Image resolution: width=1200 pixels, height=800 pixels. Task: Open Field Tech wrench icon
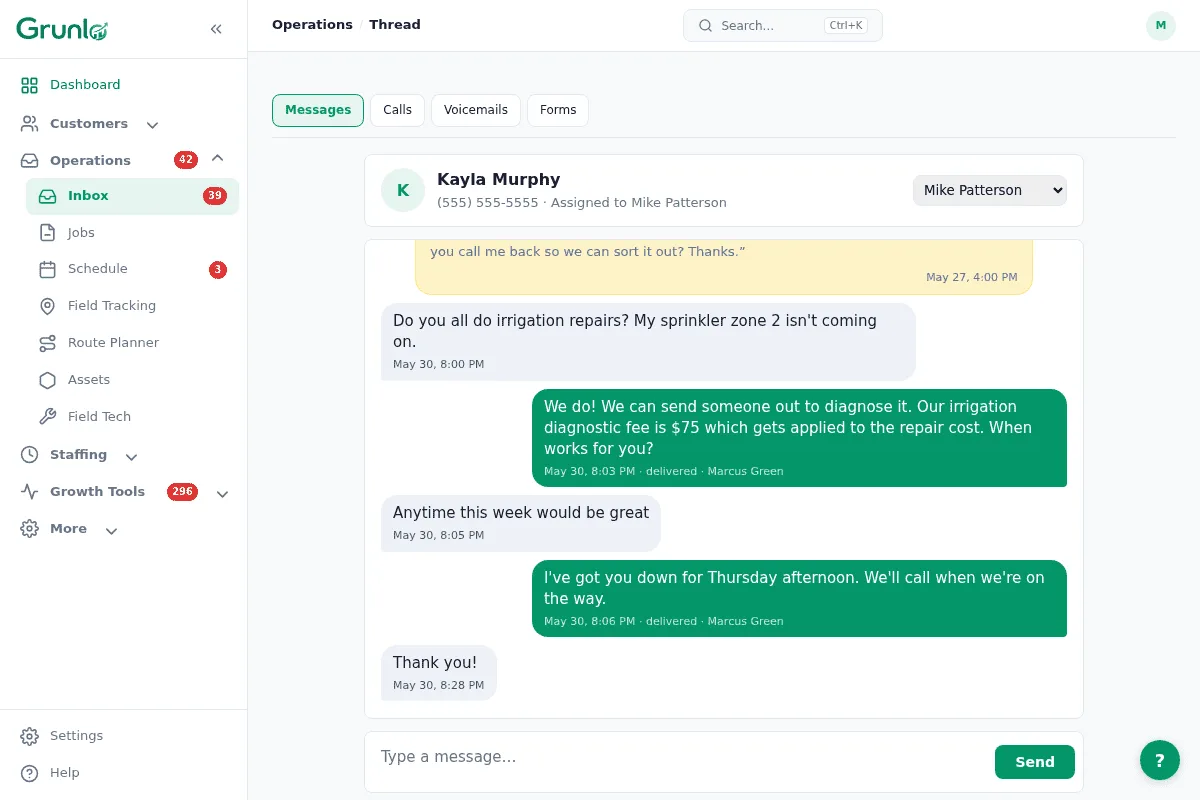pos(47,417)
